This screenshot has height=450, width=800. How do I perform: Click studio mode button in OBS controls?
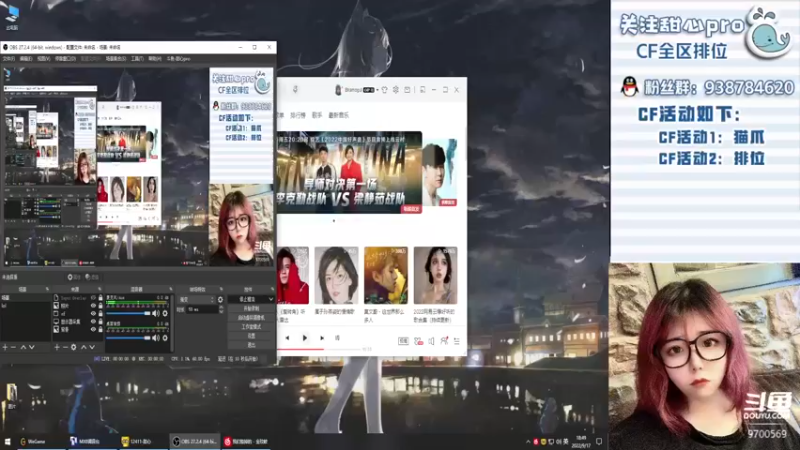coord(251,327)
